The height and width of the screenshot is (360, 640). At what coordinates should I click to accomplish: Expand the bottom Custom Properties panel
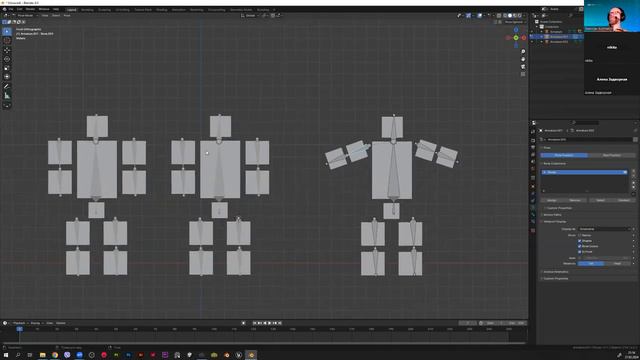(x=555, y=278)
